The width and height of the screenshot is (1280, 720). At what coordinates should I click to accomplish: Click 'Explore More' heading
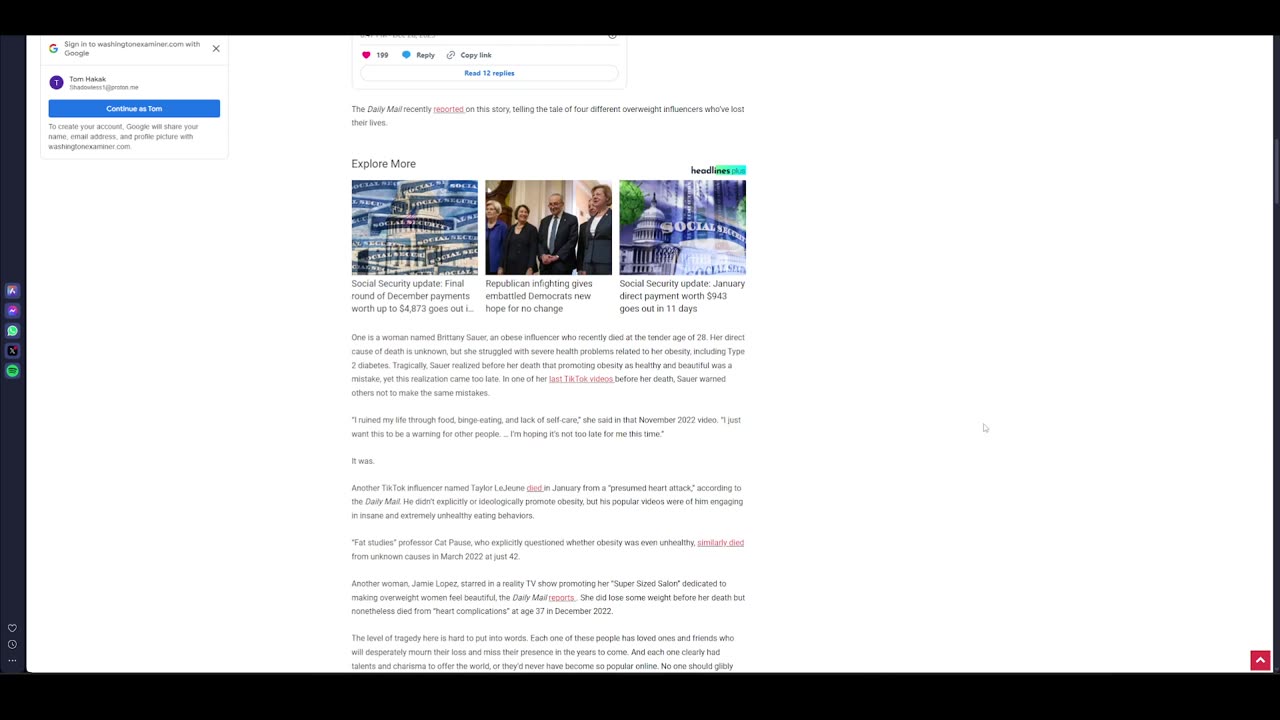pyautogui.click(x=383, y=164)
